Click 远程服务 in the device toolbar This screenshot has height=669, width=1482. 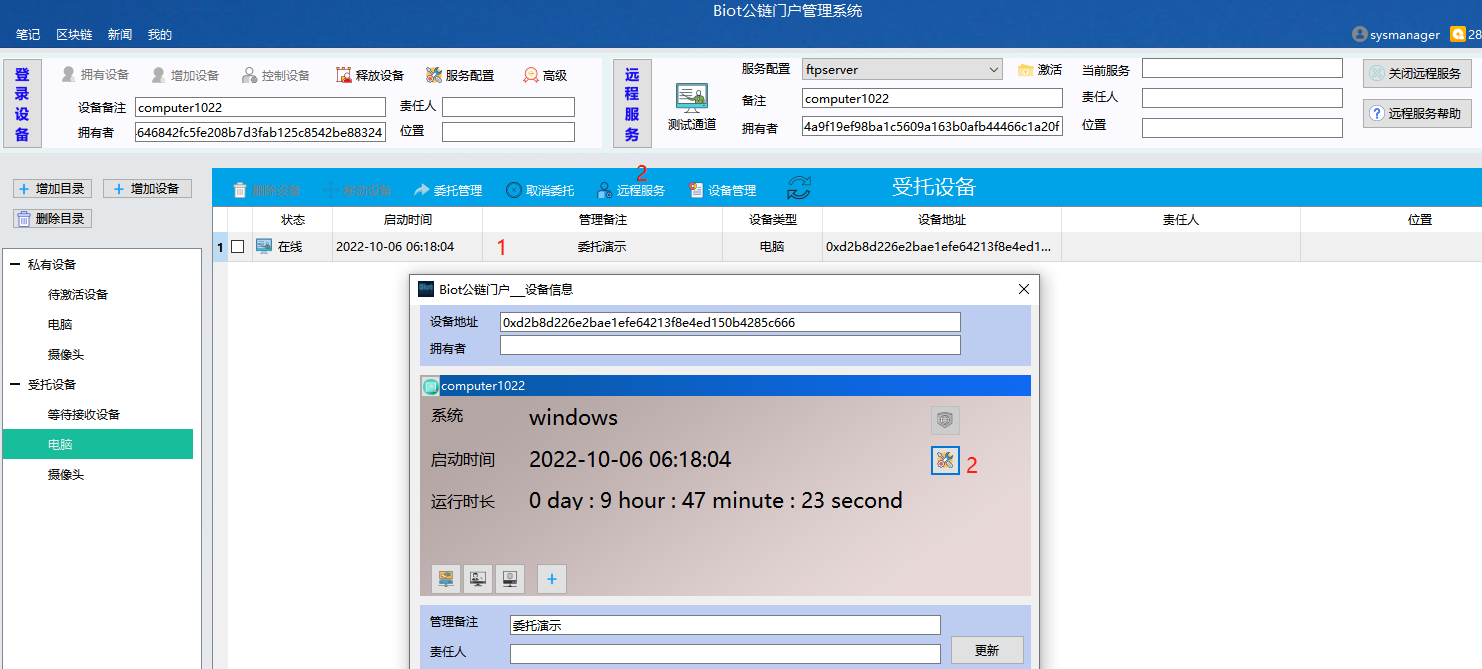(x=631, y=190)
